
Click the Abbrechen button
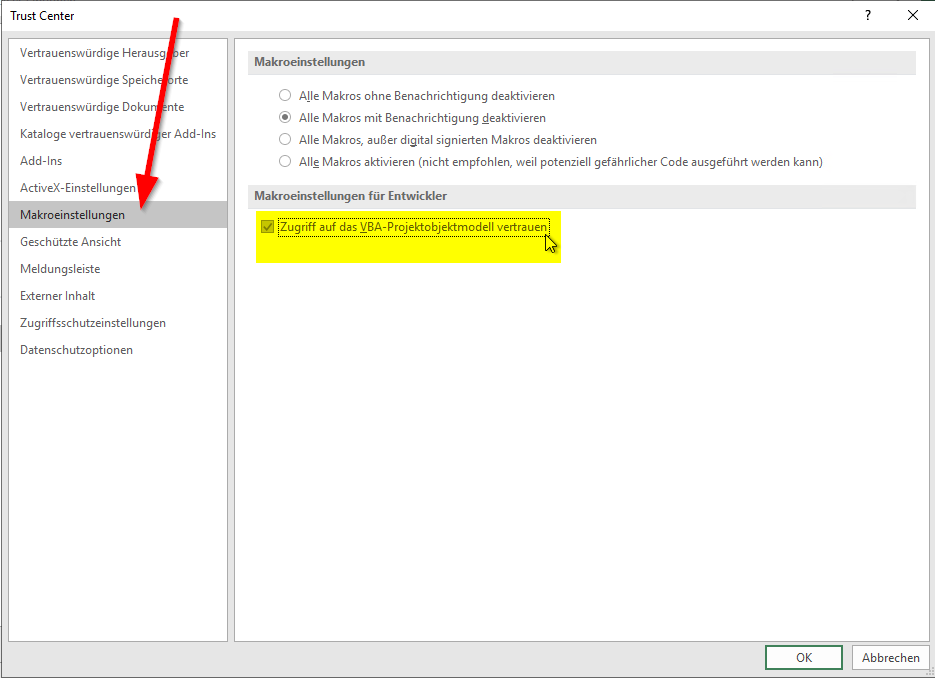pyautogui.click(x=890, y=657)
